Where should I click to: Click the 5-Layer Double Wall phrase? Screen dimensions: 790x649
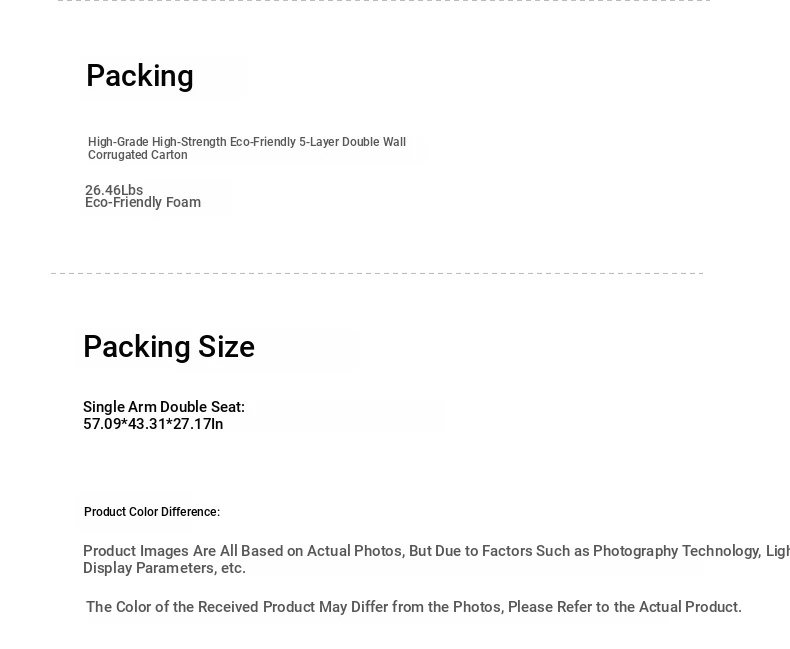coord(352,142)
